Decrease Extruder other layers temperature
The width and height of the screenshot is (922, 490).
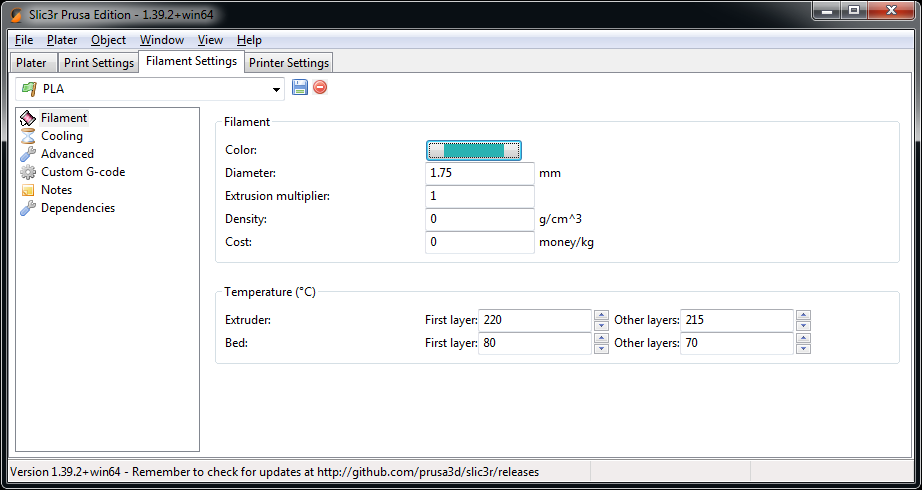(804, 326)
